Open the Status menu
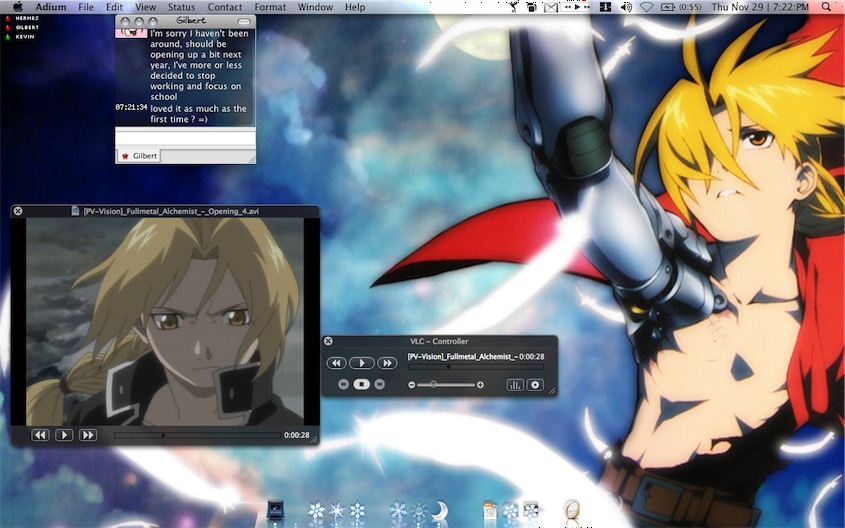This screenshot has height=528, width=845. pyautogui.click(x=181, y=7)
